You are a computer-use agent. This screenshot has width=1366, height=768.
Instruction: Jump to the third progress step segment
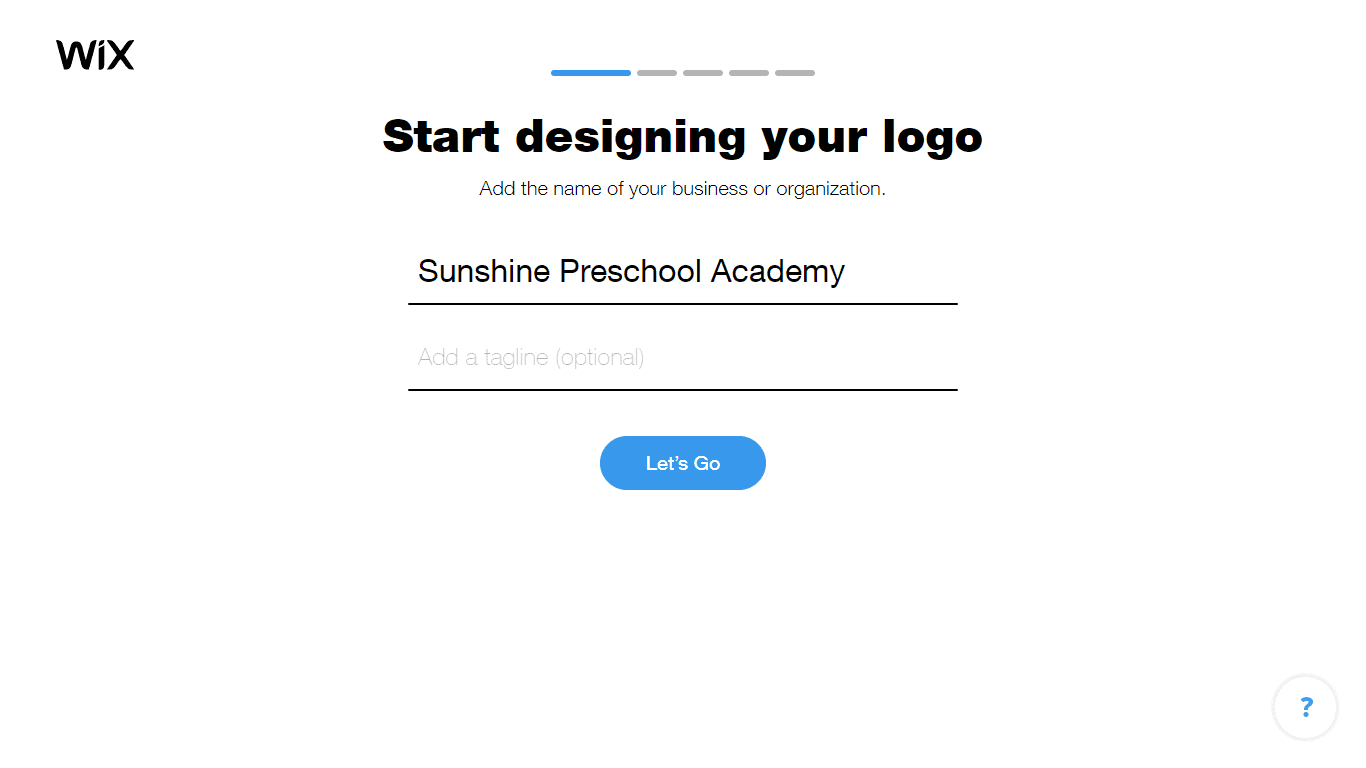tap(703, 73)
